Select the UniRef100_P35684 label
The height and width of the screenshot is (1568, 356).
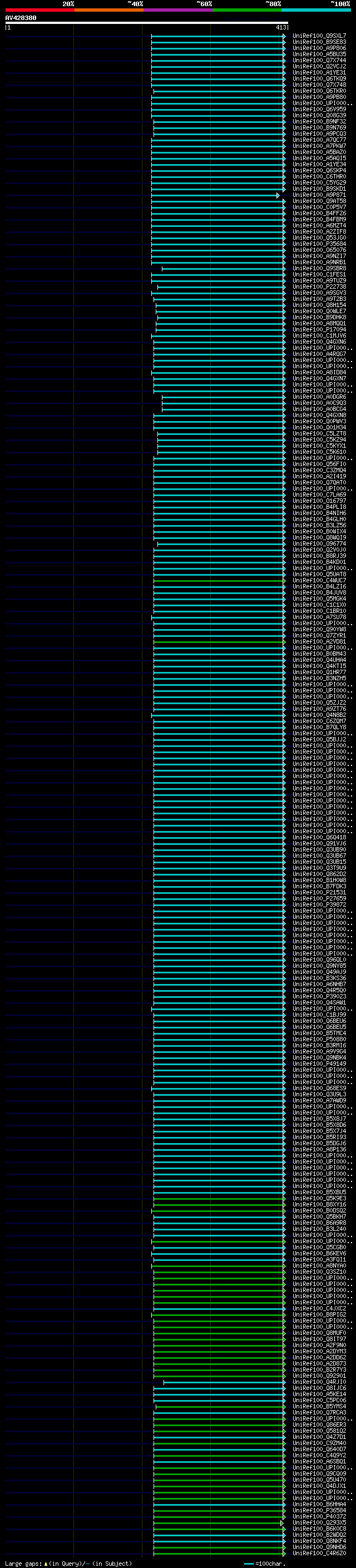pos(319,244)
